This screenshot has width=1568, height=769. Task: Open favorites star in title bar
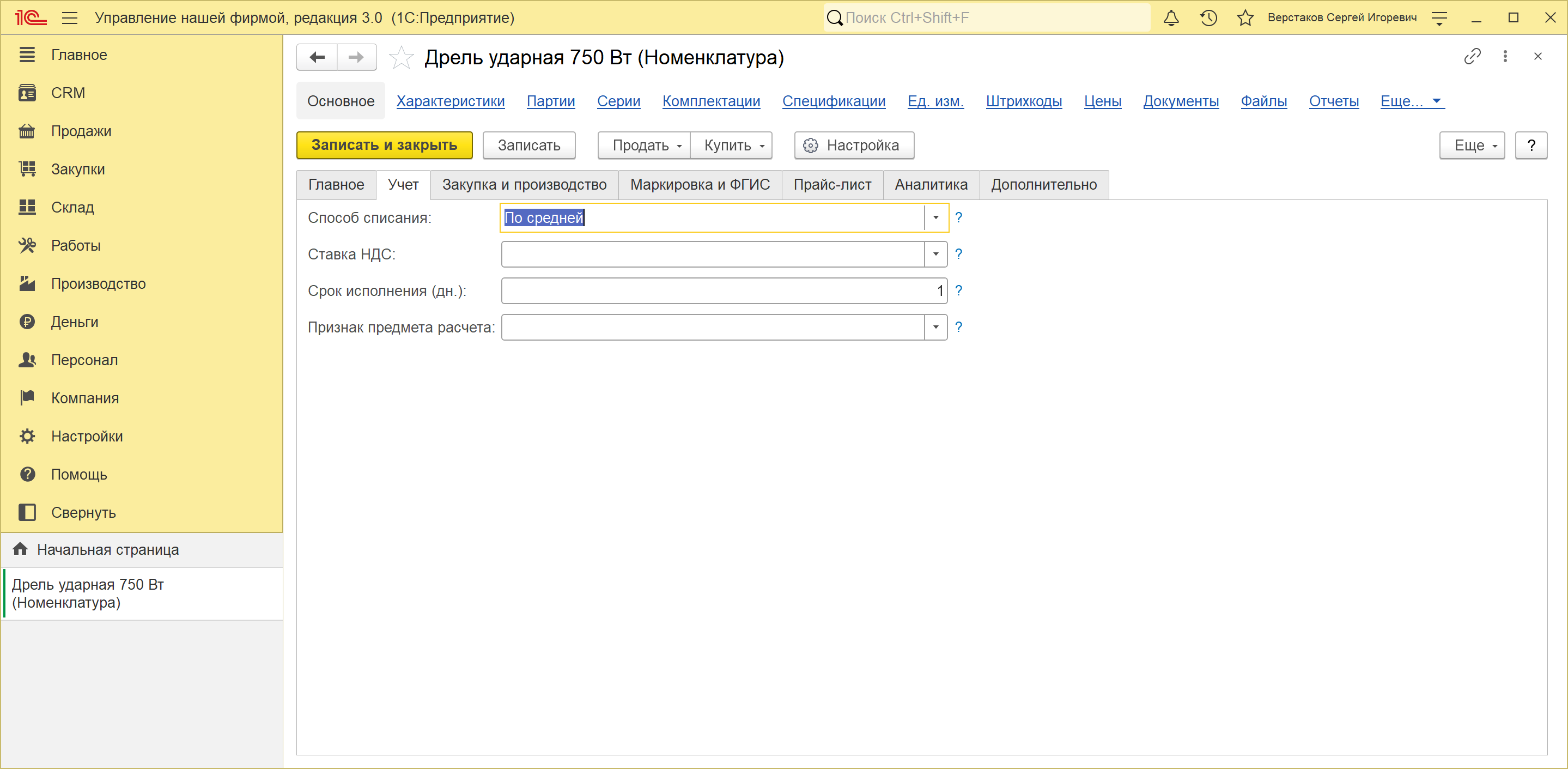pos(1245,17)
